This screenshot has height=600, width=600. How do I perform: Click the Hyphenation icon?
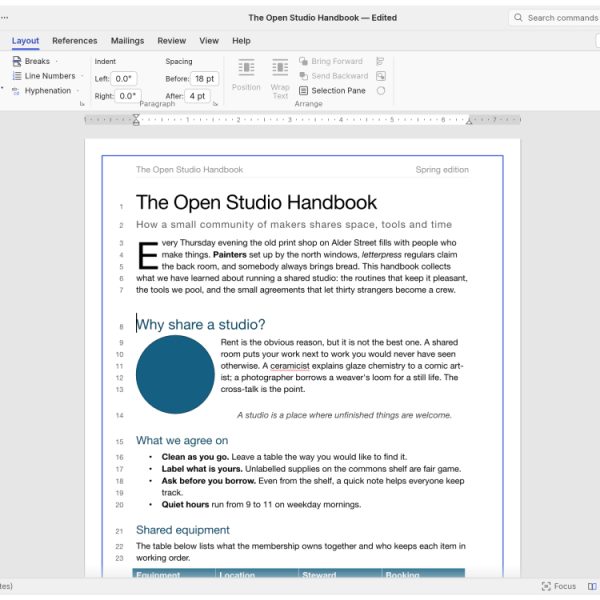pyautogui.click(x=16, y=91)
